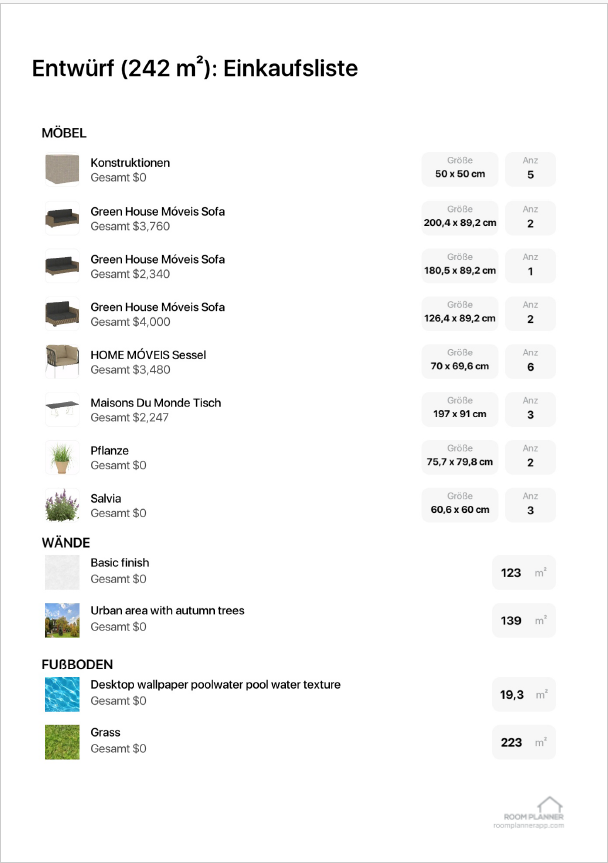
Task: Click the Anz quantity box showing 6
Action: click(x=530, y=361)
